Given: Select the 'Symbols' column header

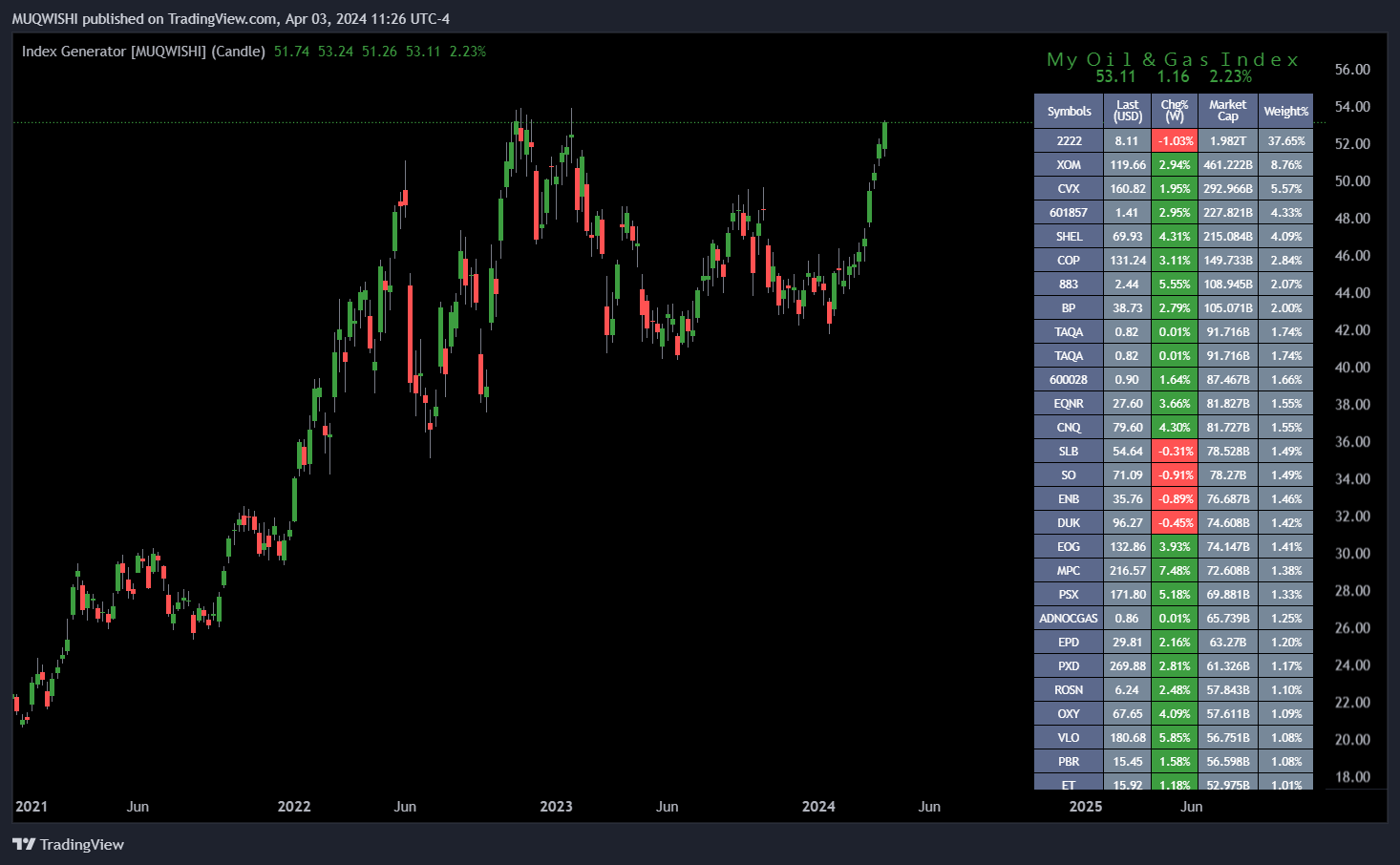Looking at the screenshot, I should [1069, 111].
